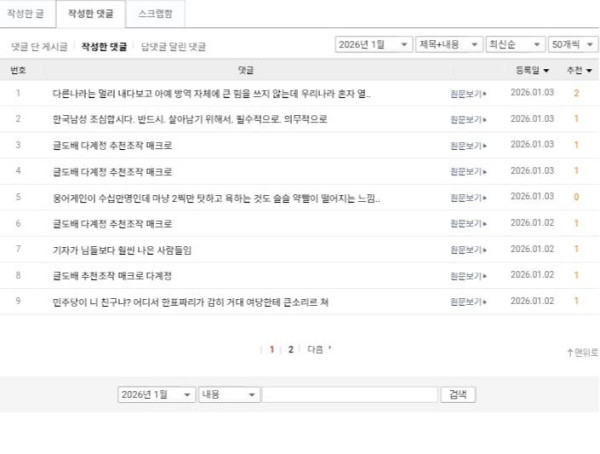Jump to top with 맨위로 arrow
This screenshot has width=600, height=454.
coord(582,352)
